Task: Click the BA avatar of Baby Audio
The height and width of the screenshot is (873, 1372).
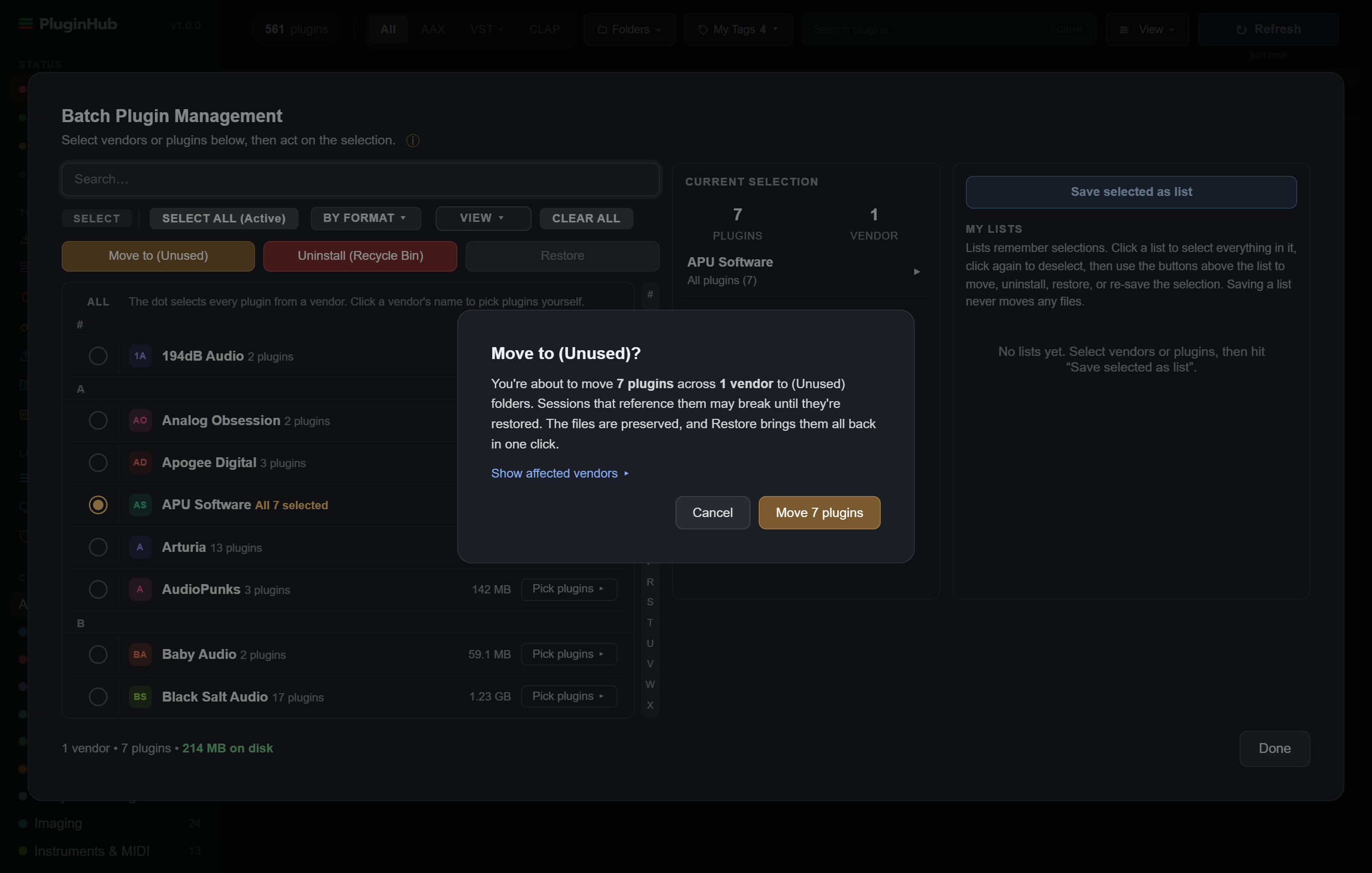Action: [x=140, y=654]
